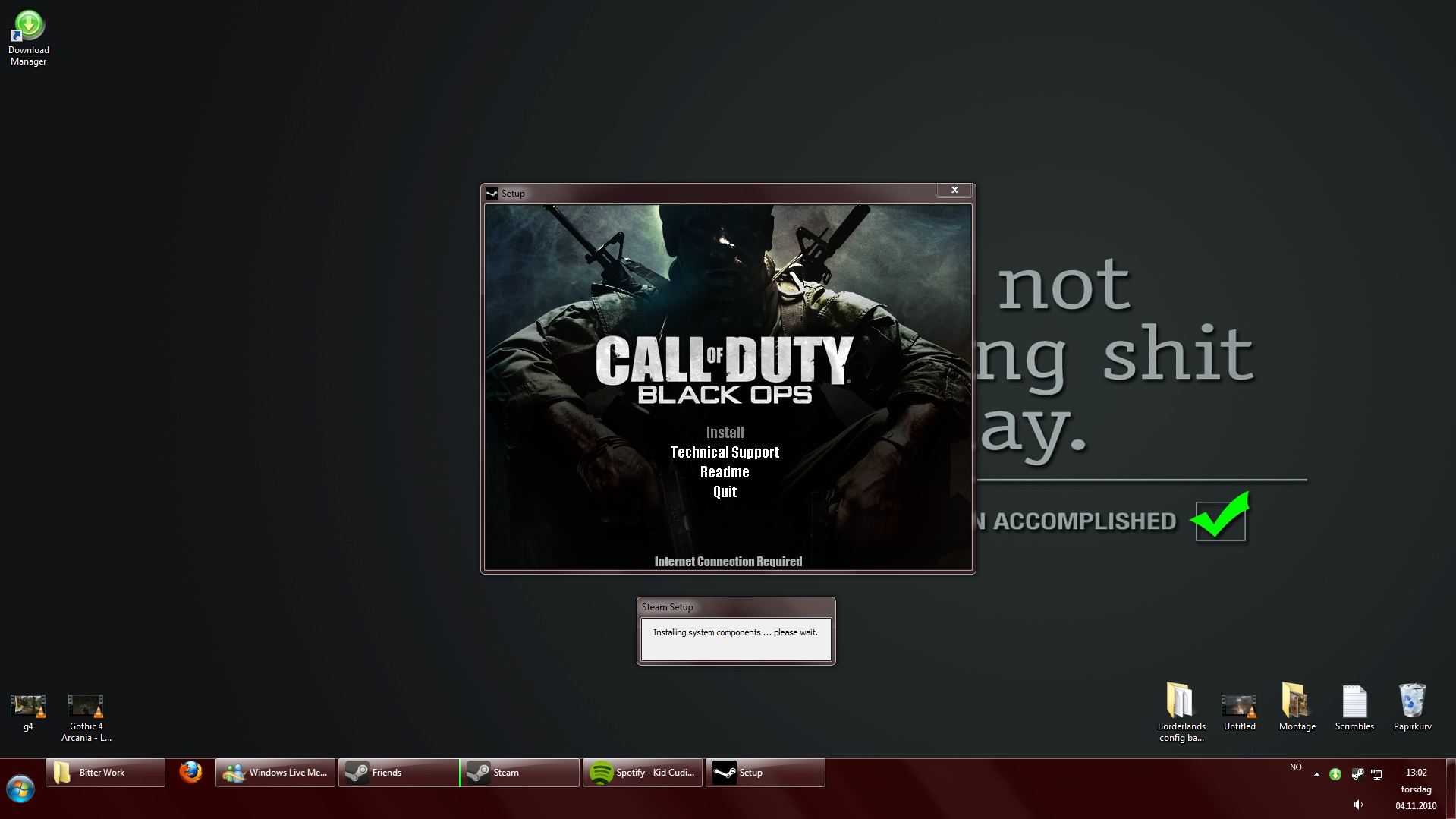Switch to Steam window taskbar button
The height and width of the screenshot is (819, 1456).
[x=520, y=773]
